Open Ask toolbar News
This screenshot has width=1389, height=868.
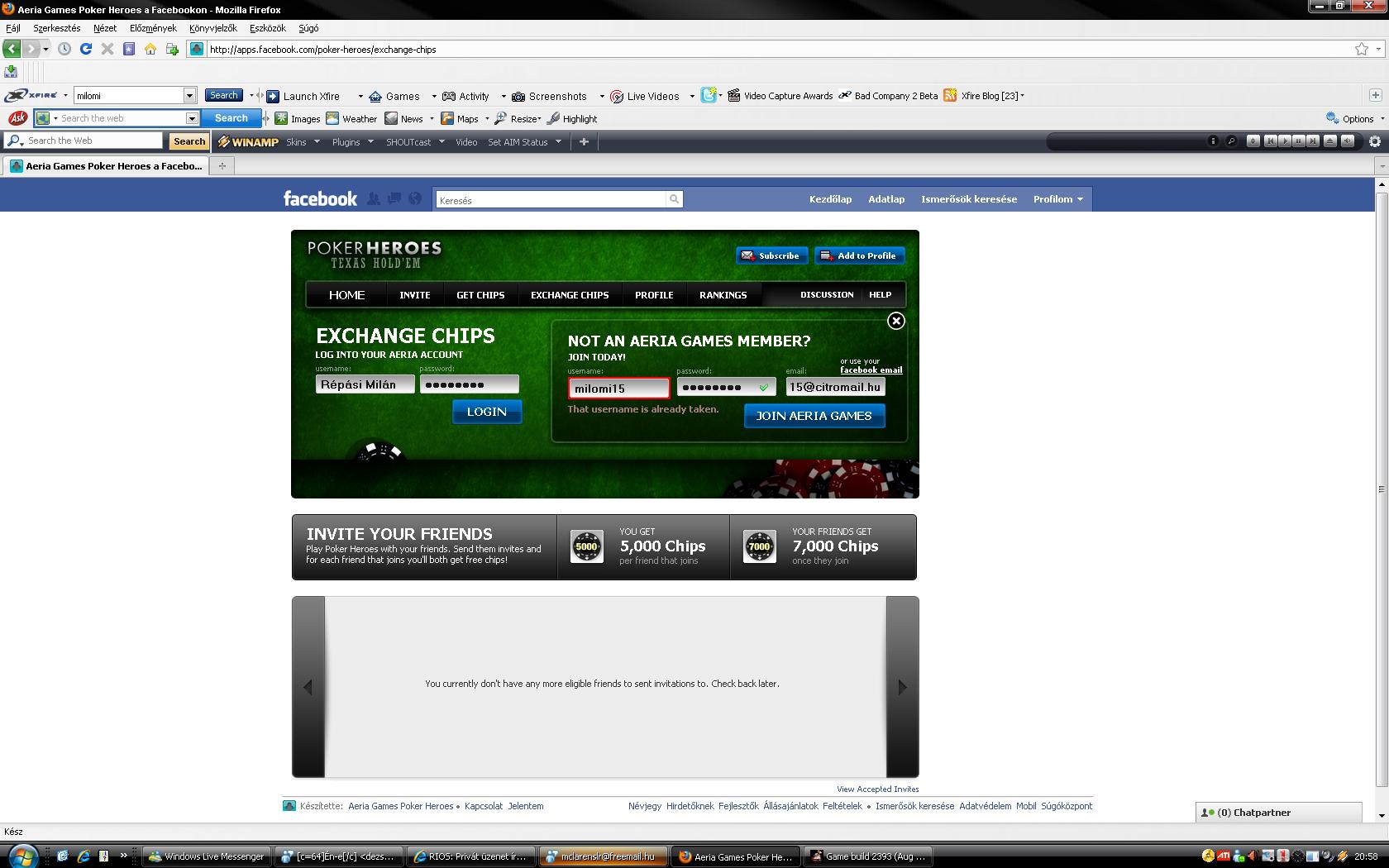(x=404, y=119)
